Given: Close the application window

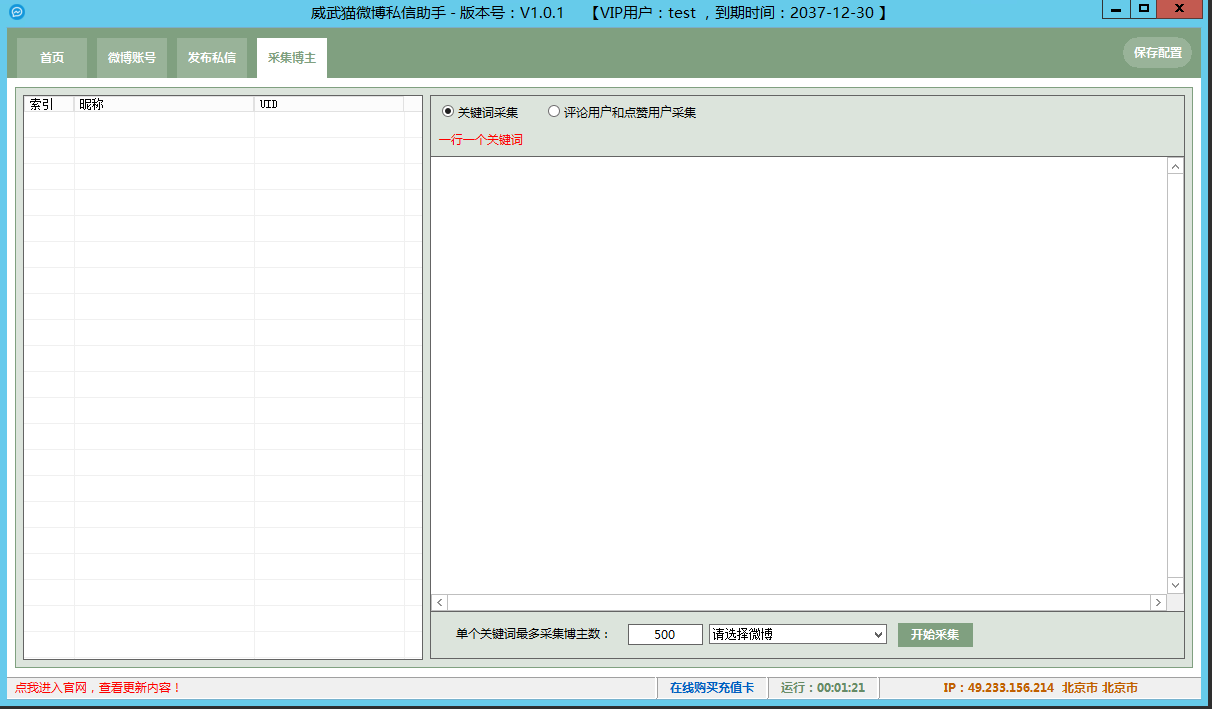Looking at the screenshot, I should click(x=1181, y=9).
